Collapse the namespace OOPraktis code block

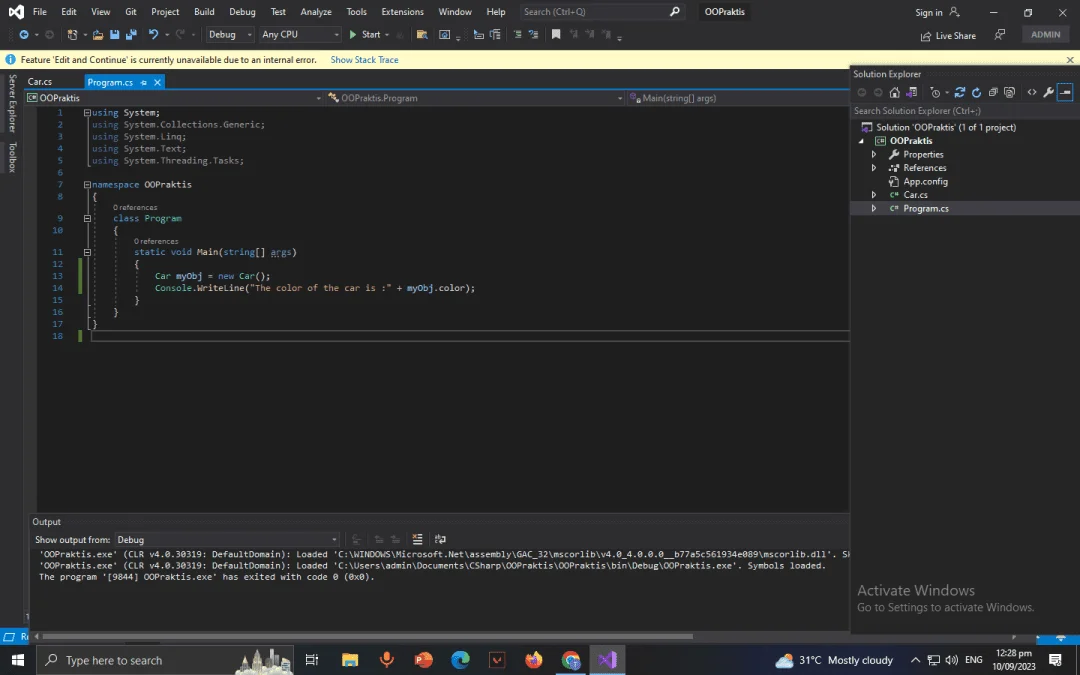87,185
